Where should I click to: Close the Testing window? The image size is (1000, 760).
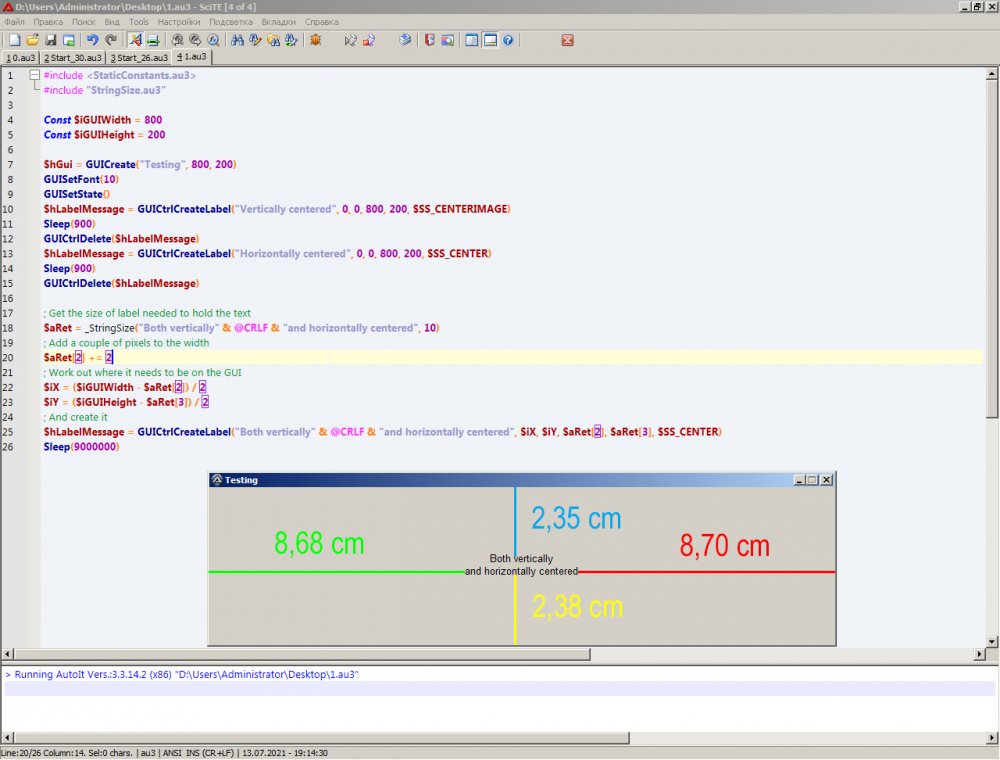click(x=827, y=479)
